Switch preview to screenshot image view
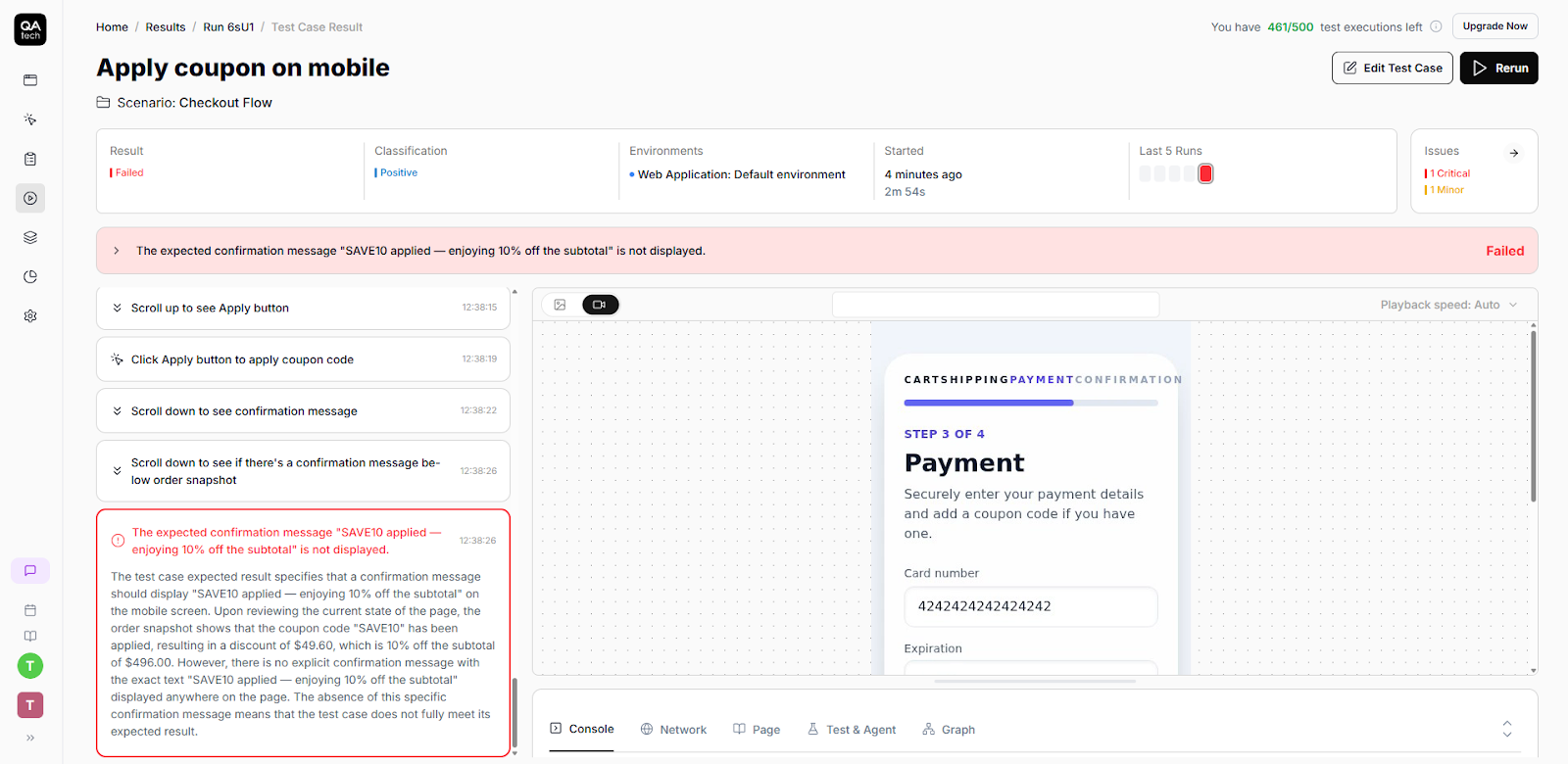Image resolution: width=1568 pixels, height=764 pixels. (560, 305)
